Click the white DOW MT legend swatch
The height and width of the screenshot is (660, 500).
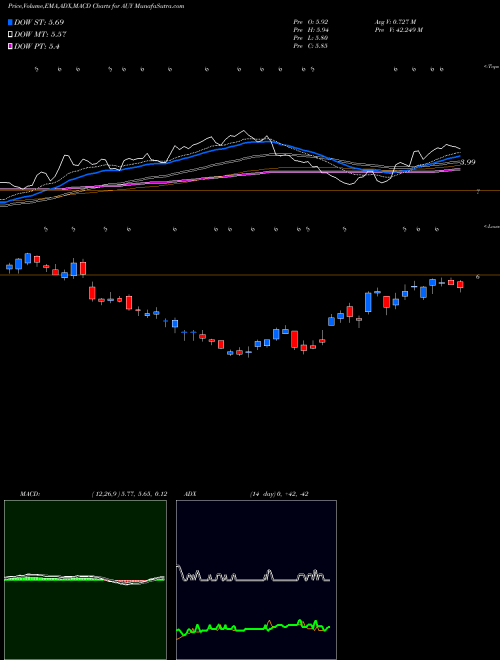coord(10,35)
